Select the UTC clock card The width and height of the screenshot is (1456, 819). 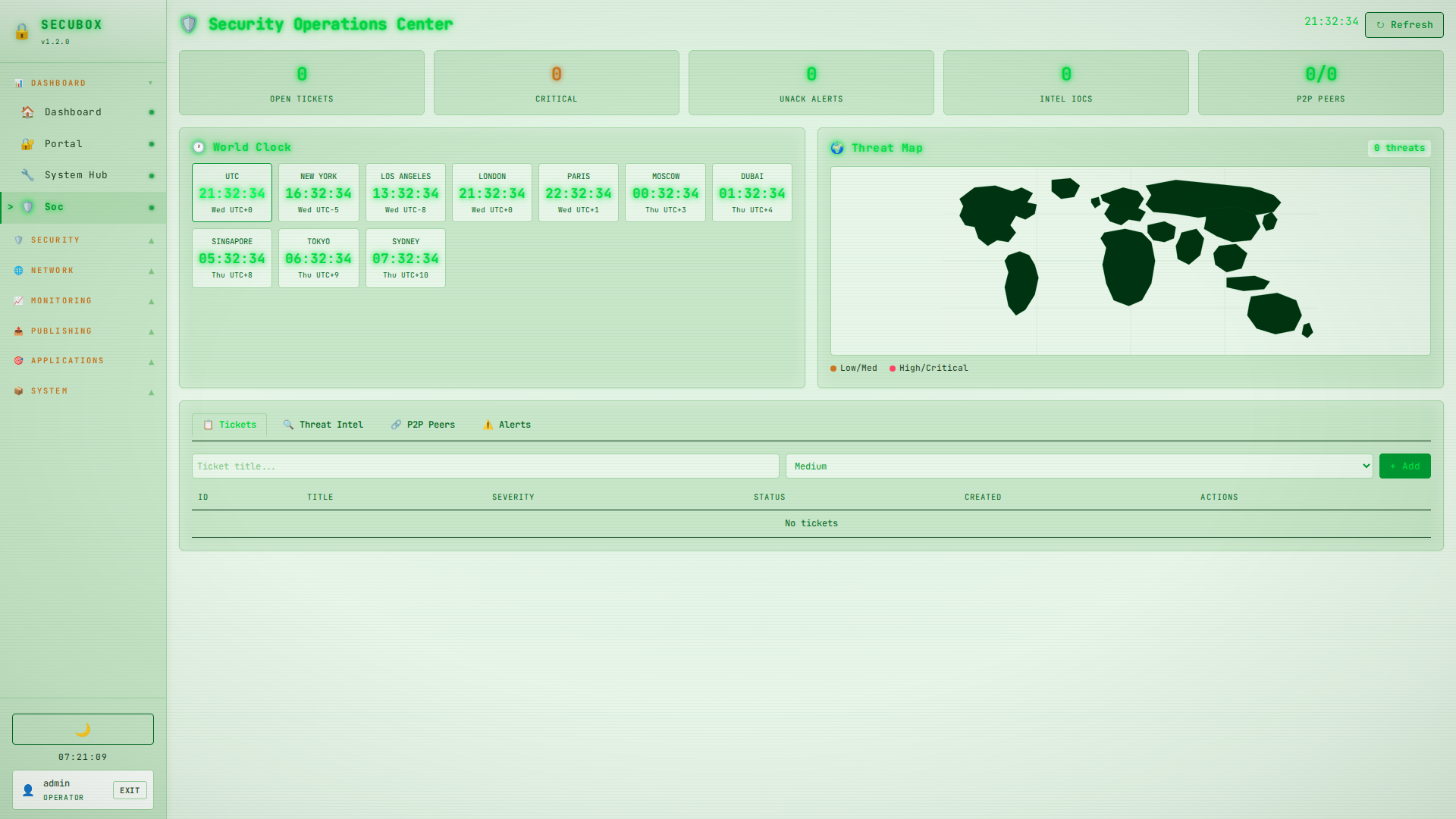point(232,193)
